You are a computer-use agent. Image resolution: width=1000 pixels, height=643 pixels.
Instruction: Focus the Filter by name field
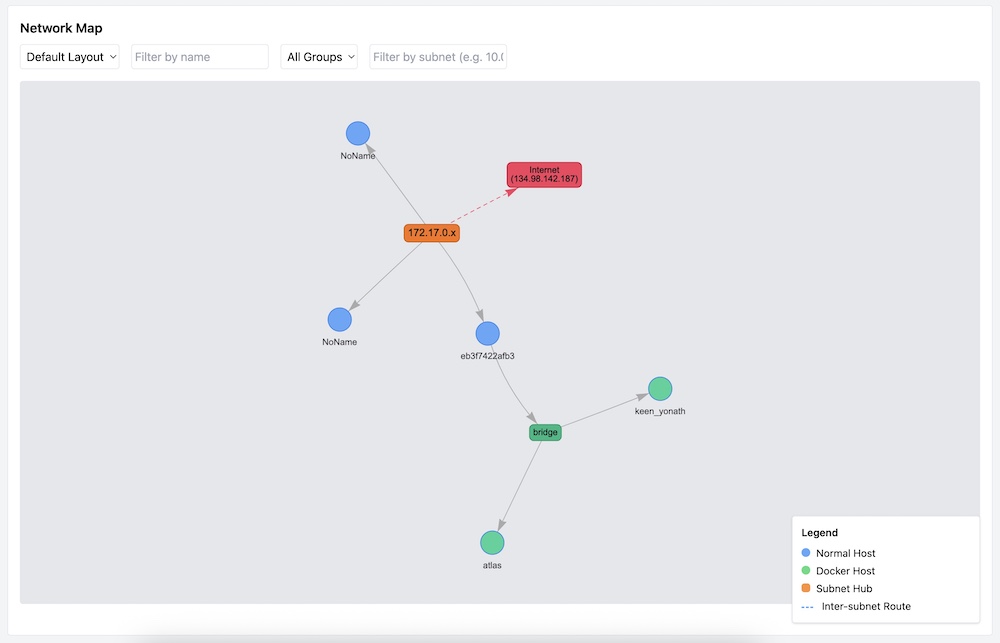(200, 57)
